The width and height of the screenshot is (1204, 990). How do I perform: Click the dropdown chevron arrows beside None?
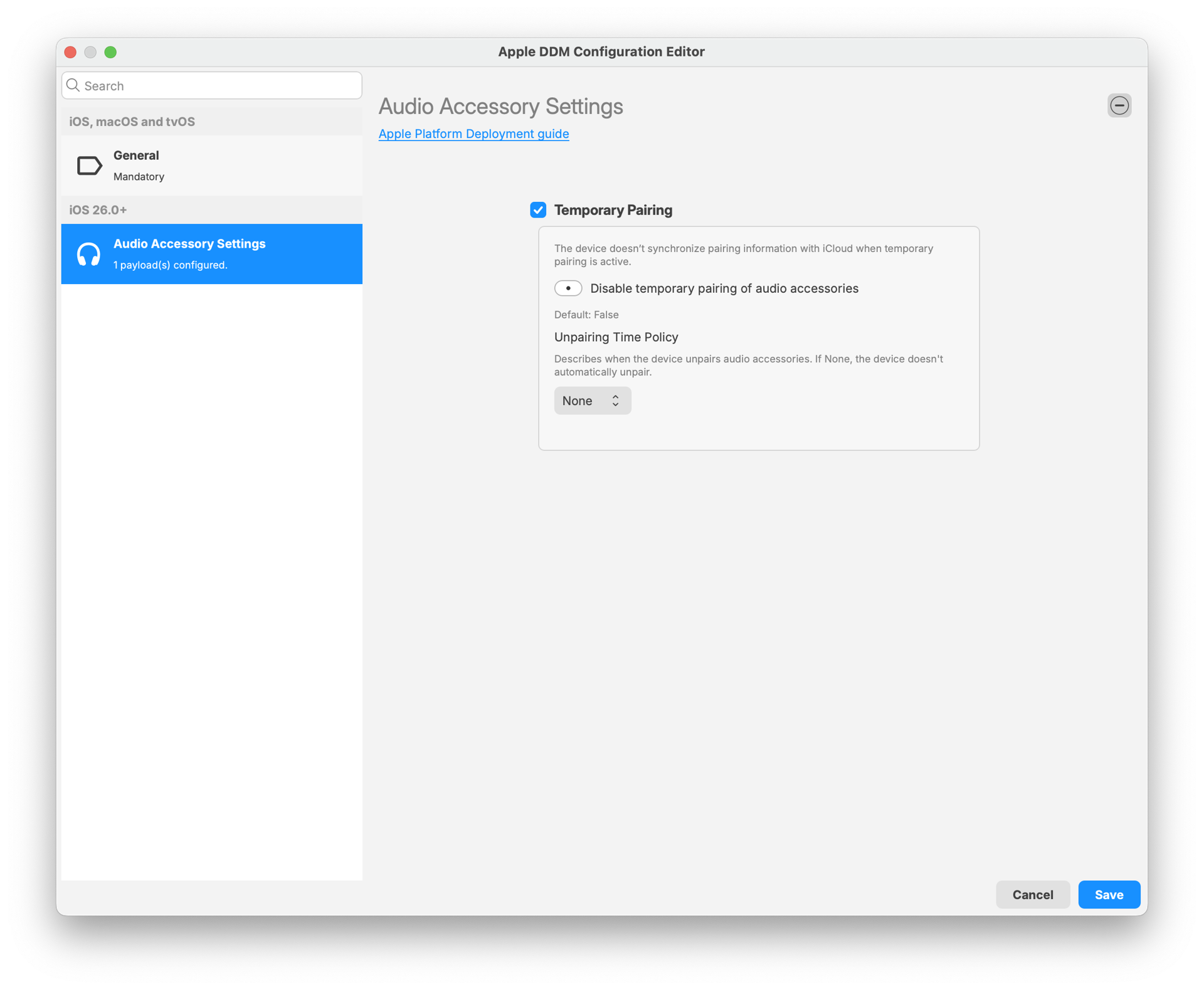(616, 401)
